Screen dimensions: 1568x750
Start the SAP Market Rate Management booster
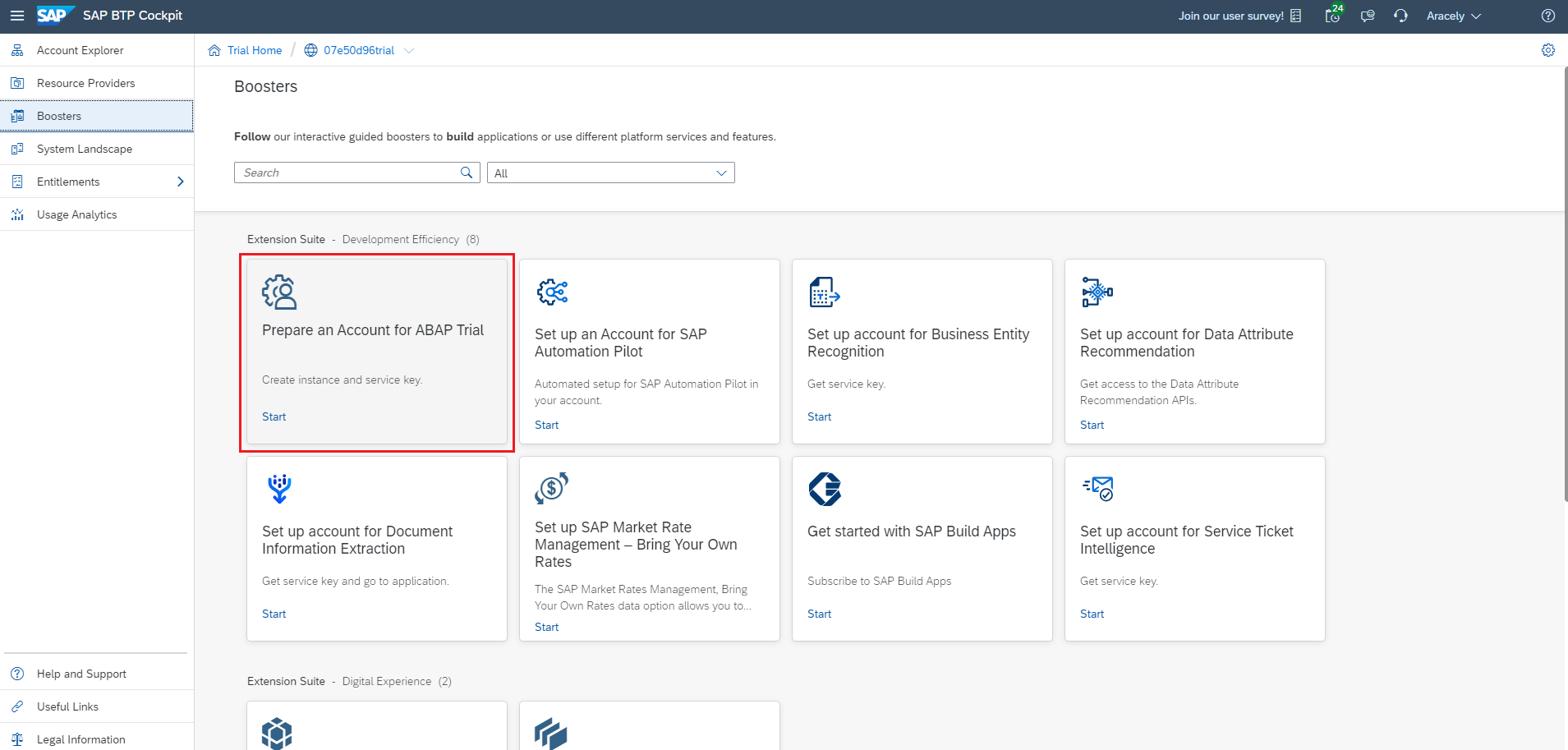point(546,627)
